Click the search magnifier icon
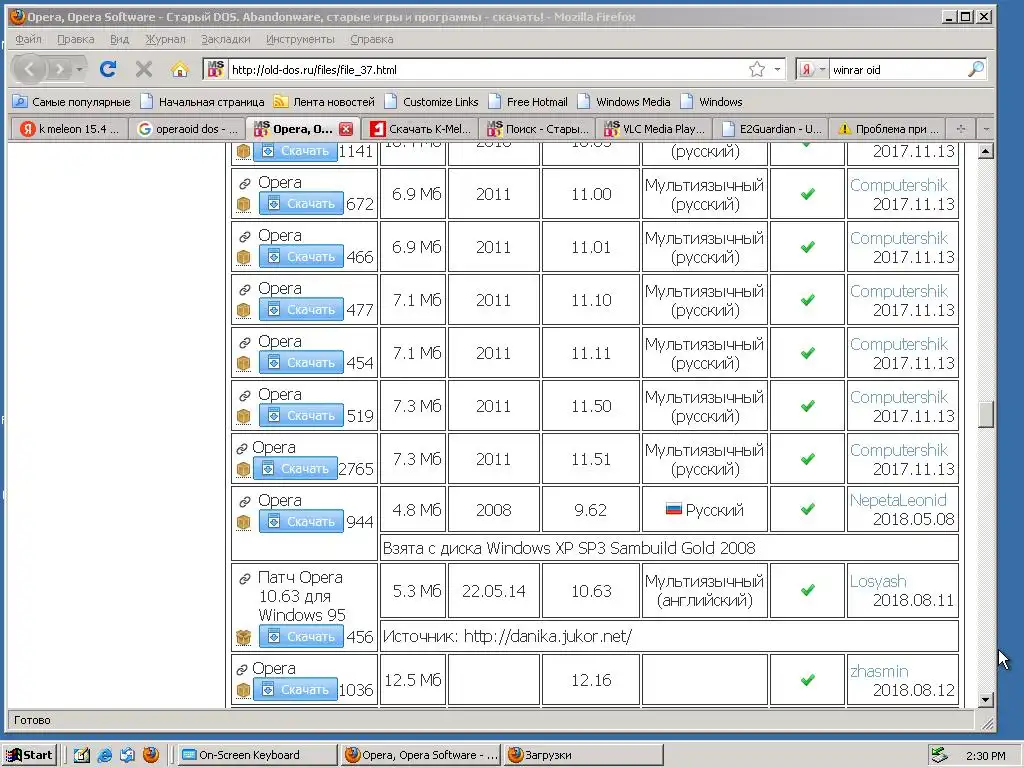Screen dimensions: 1024x768 [x=976, y=69]
